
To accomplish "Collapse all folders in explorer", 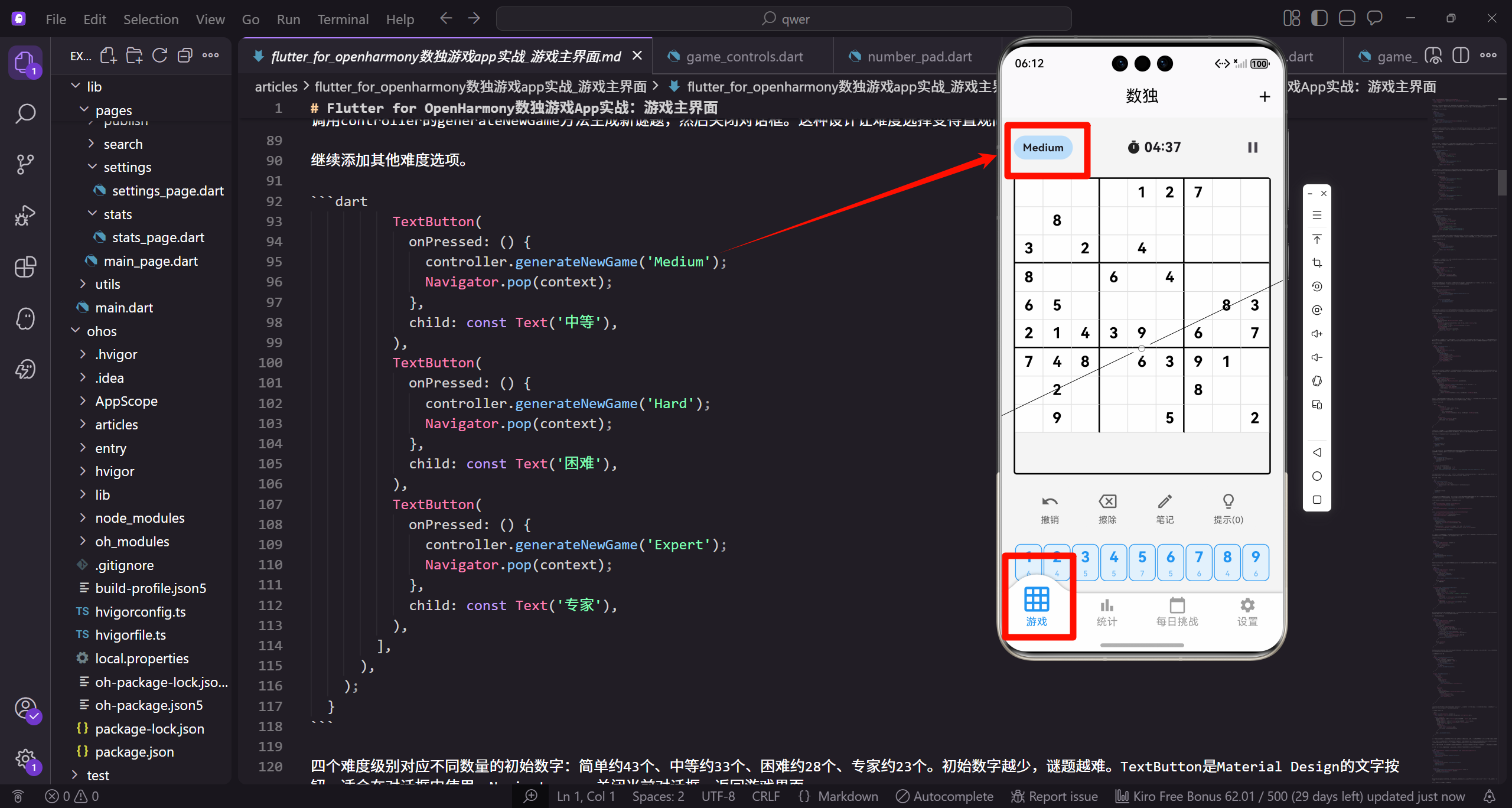I will click(x=185, y=56).
